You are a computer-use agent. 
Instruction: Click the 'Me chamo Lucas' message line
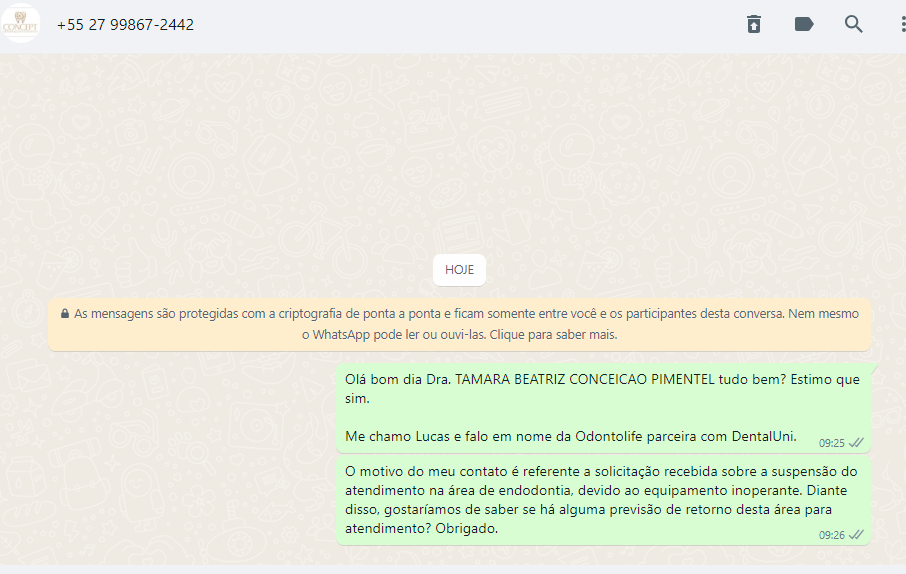[570, 436]
